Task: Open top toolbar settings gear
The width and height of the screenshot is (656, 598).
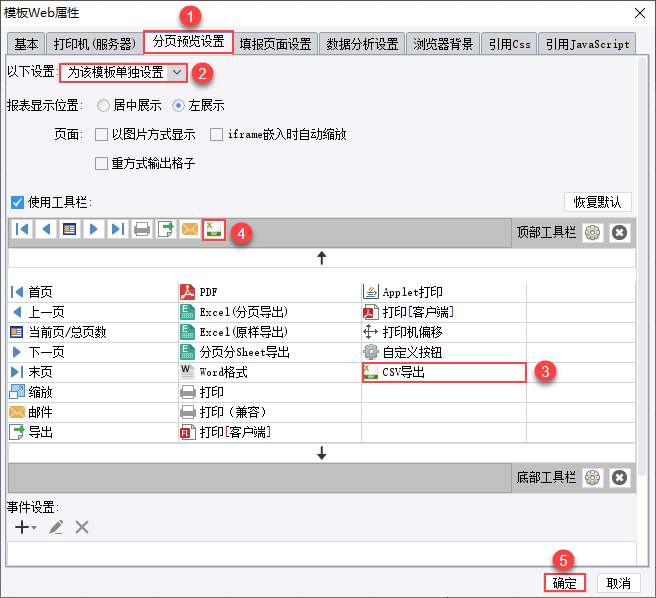Action: pyautogui.click(x=592, y=232)
